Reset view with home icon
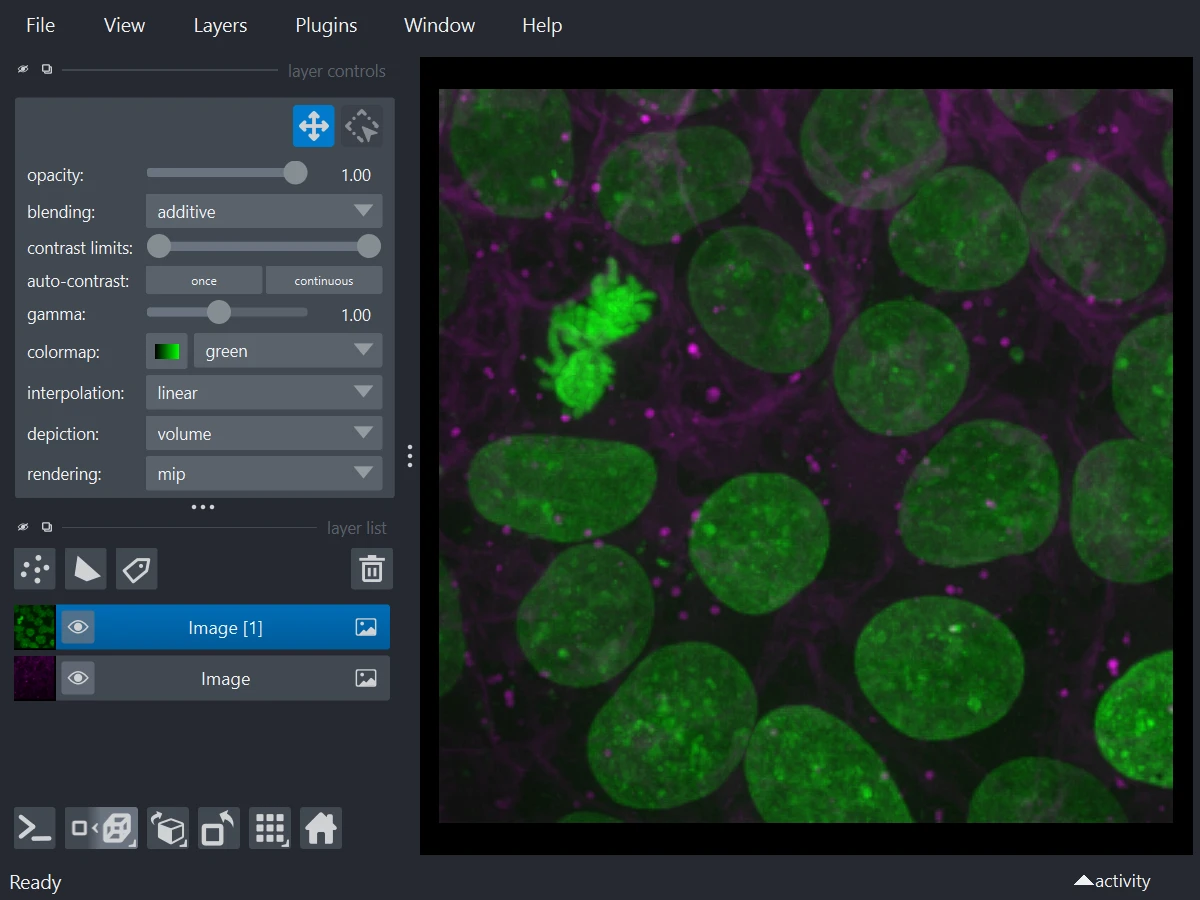The height and width of the screenshot is (900, 1200). click(321, 828)
